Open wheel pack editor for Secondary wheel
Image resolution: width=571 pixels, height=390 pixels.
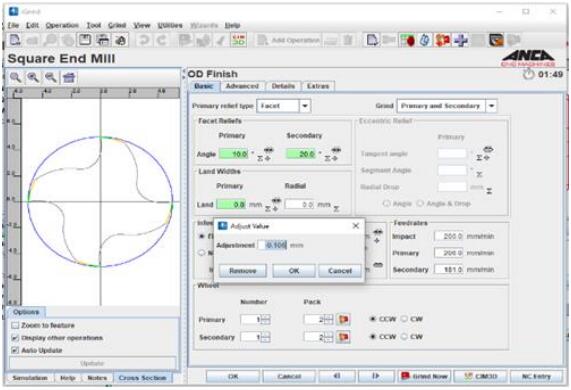pyautogui.click(x=343, y=337)
